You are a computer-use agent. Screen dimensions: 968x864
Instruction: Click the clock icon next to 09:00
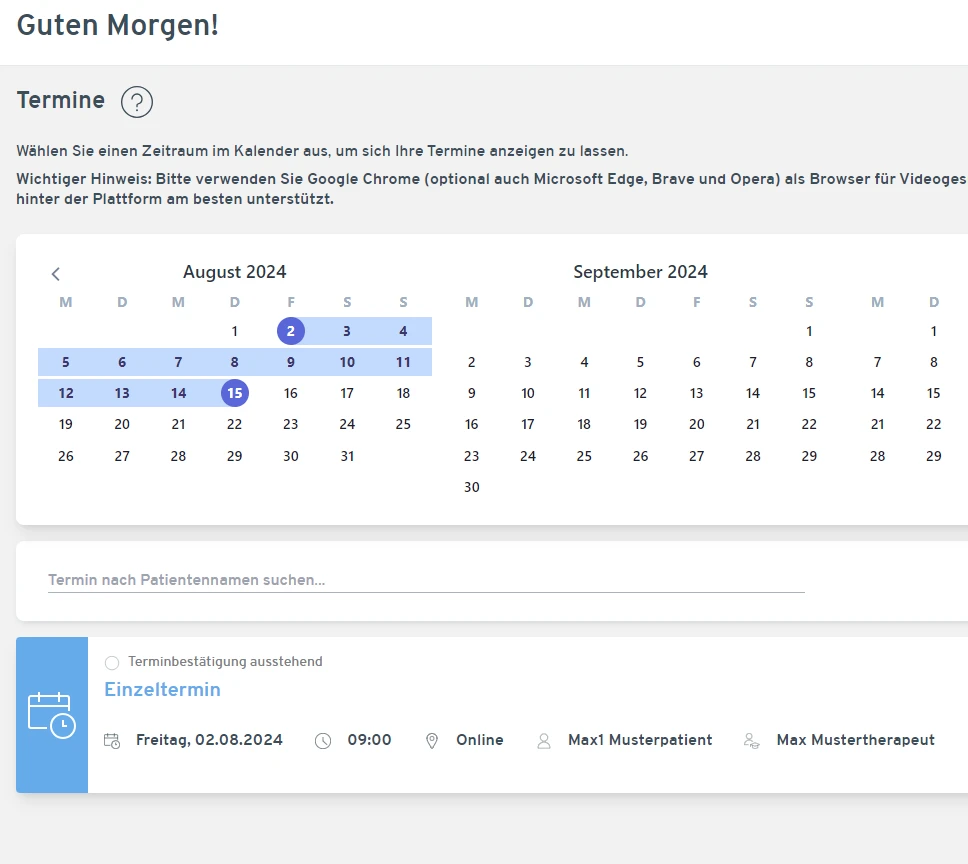323,741
